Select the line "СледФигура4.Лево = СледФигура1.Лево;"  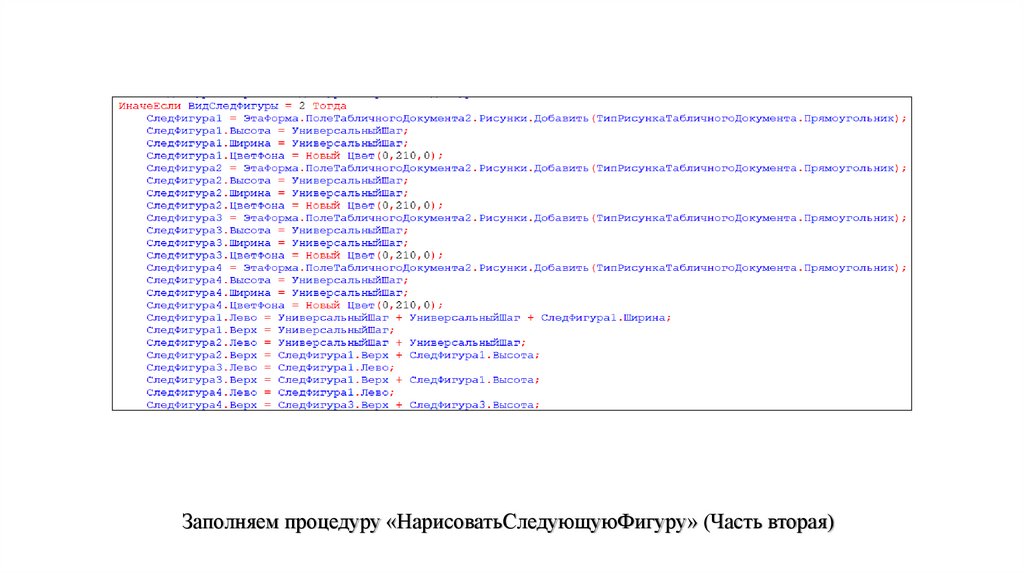pyautogui.click(x=270, y=392)
